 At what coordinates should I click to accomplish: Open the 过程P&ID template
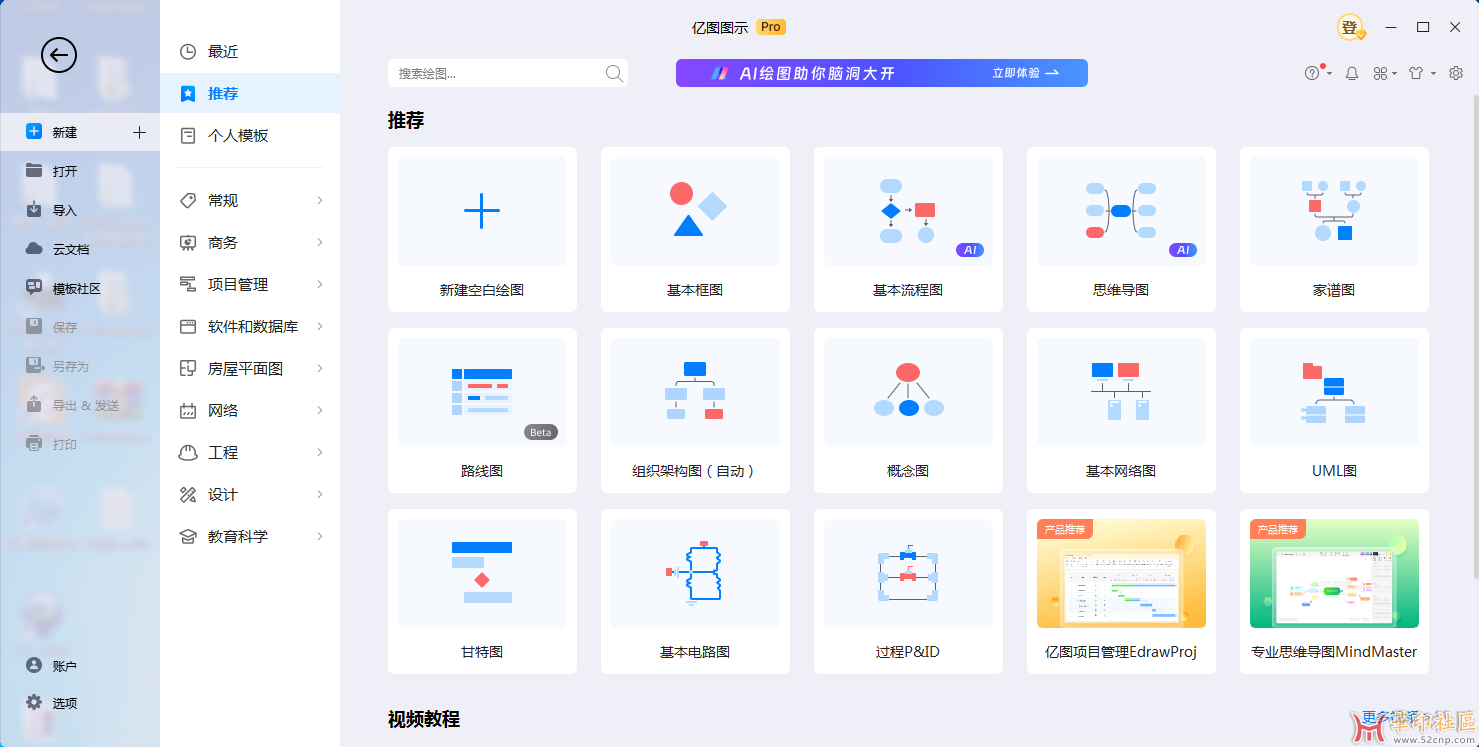(908, 592)
